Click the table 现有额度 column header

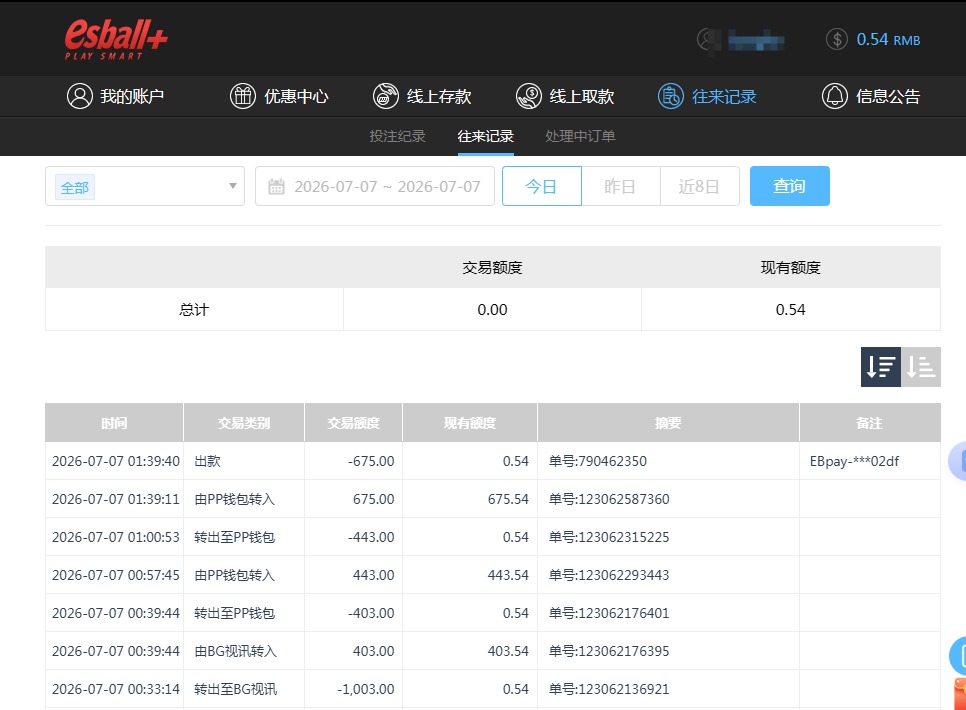click(469, 423)
